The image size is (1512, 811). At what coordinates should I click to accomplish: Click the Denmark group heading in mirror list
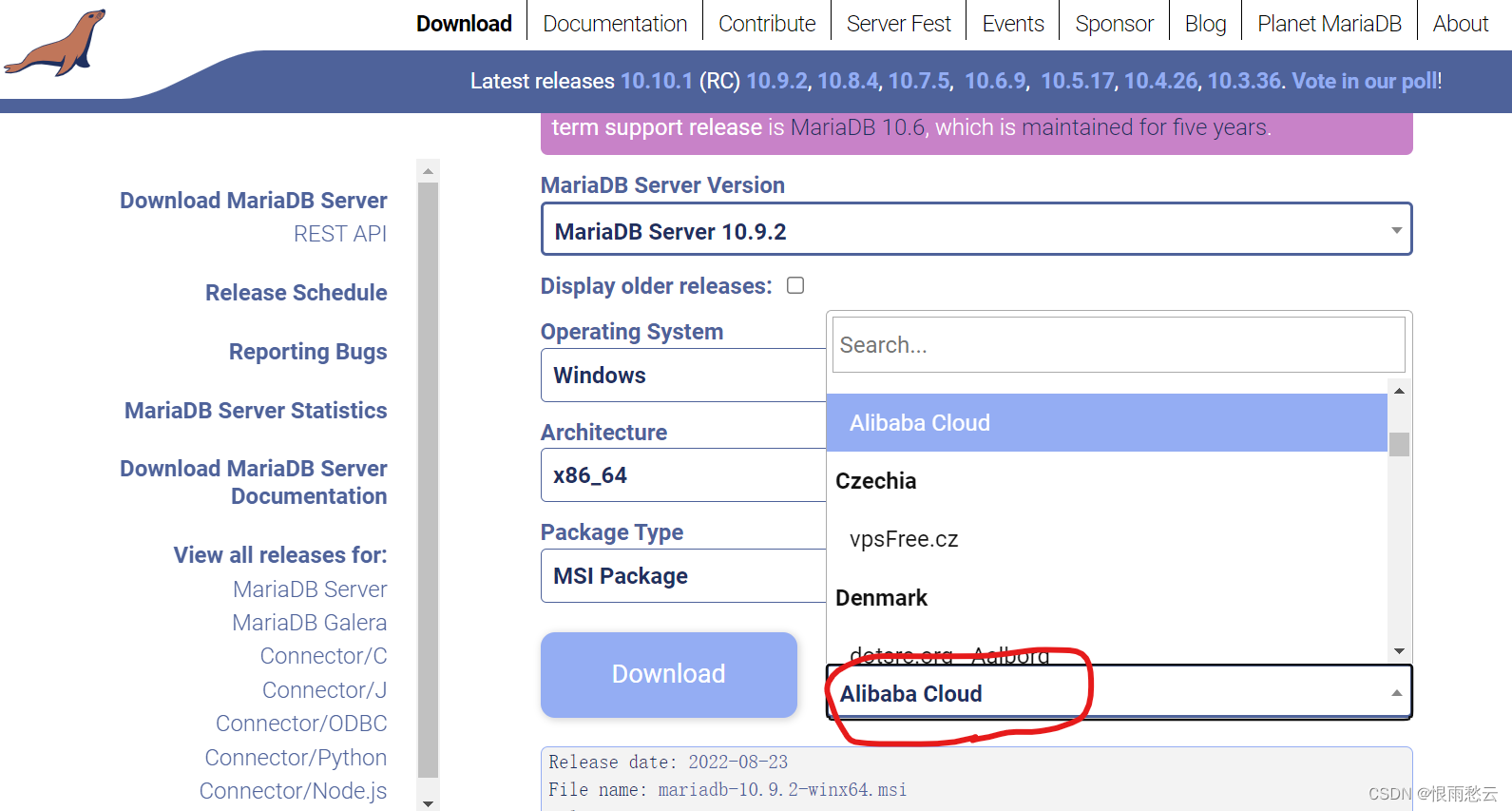[881, 598]
